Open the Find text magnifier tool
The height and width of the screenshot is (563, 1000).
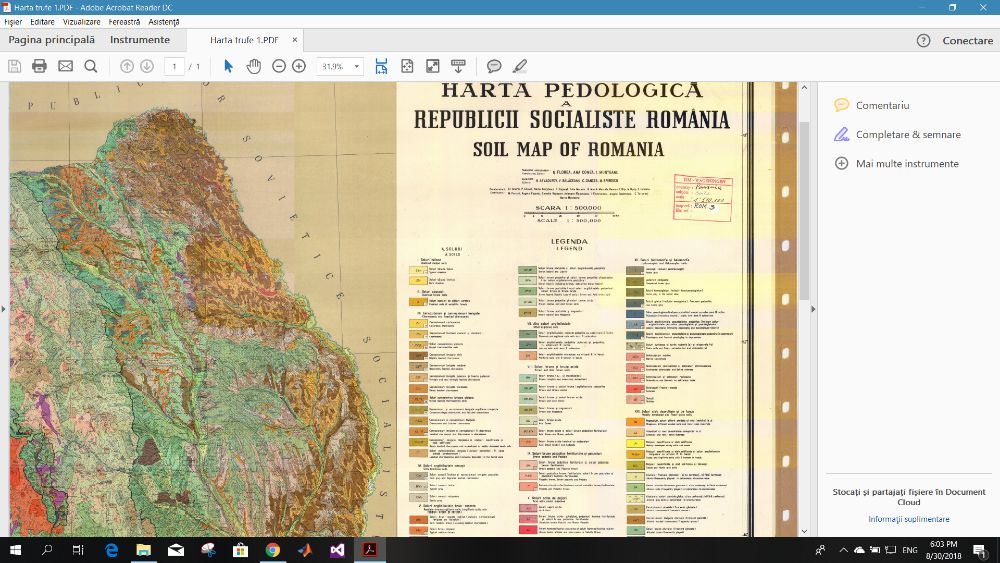coord(91,66)
